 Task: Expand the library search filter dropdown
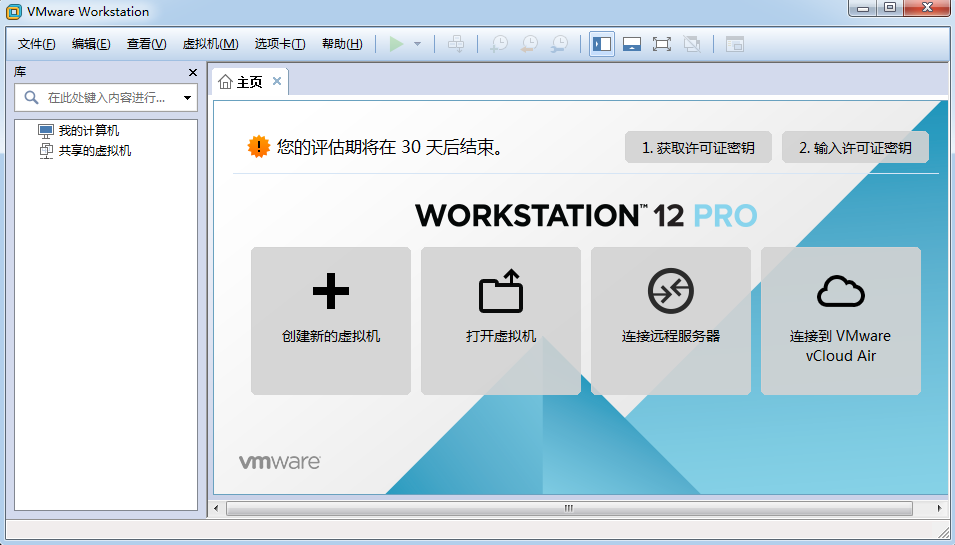187,98
